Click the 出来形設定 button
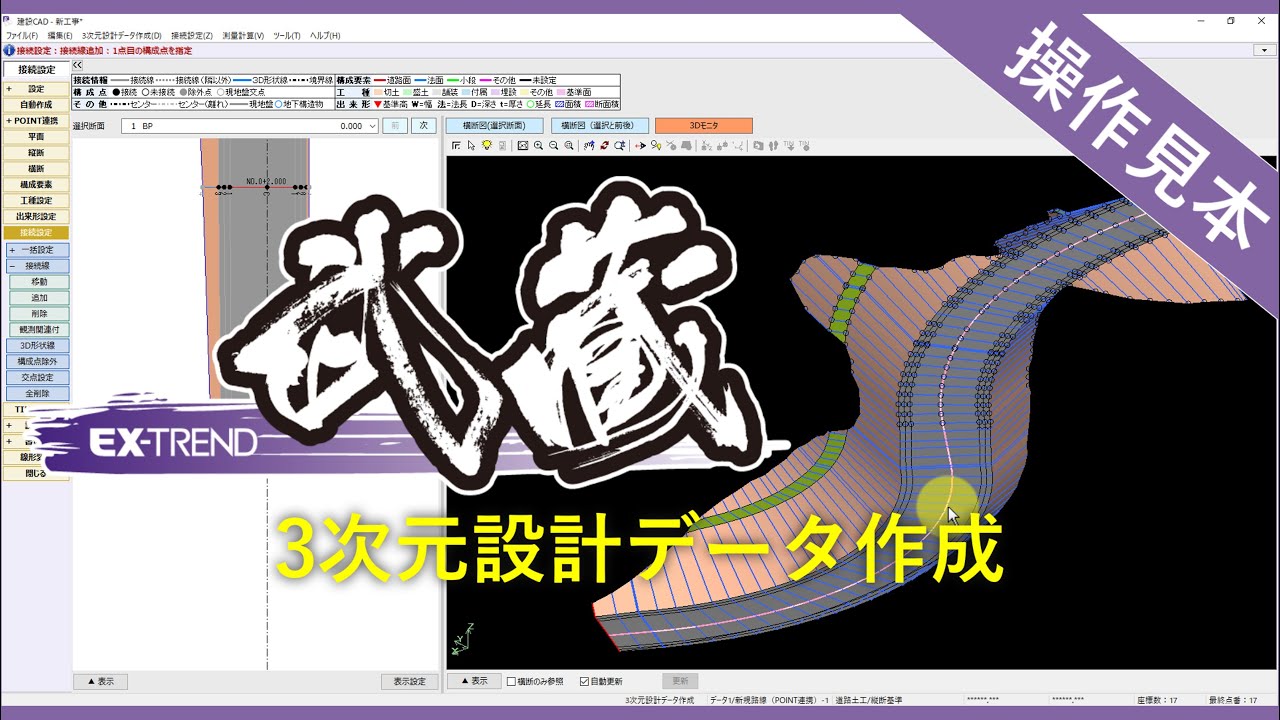 36,217
